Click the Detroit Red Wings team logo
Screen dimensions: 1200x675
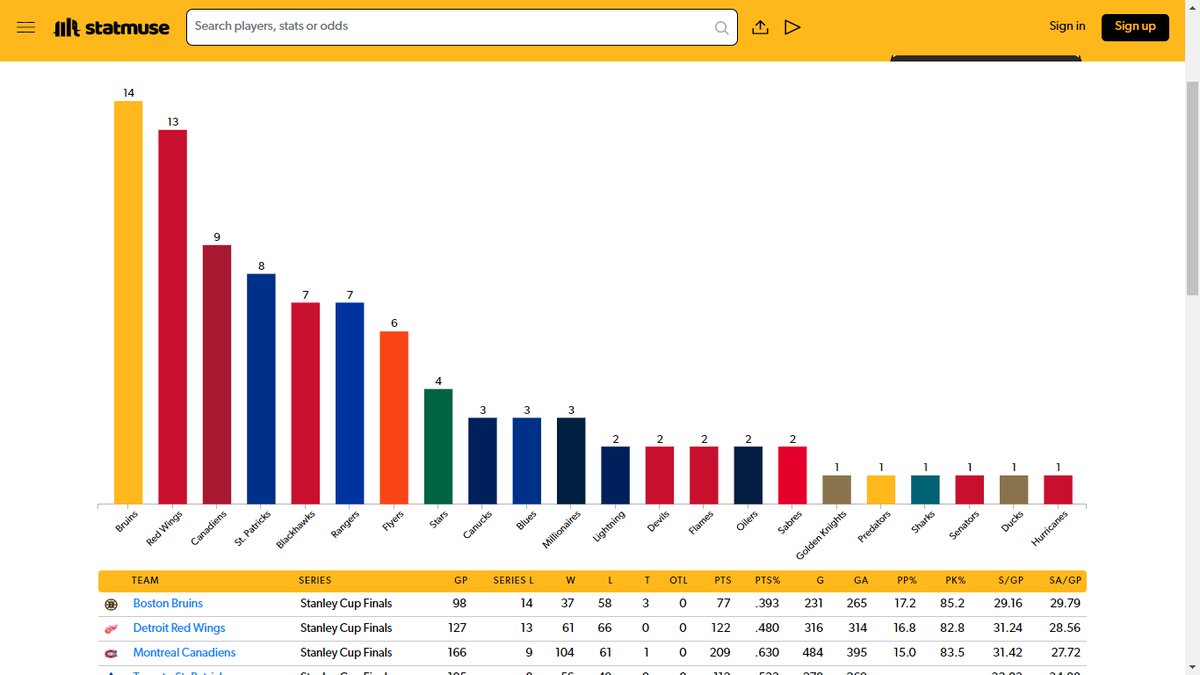pyautogui.click(x=111, y=628)
